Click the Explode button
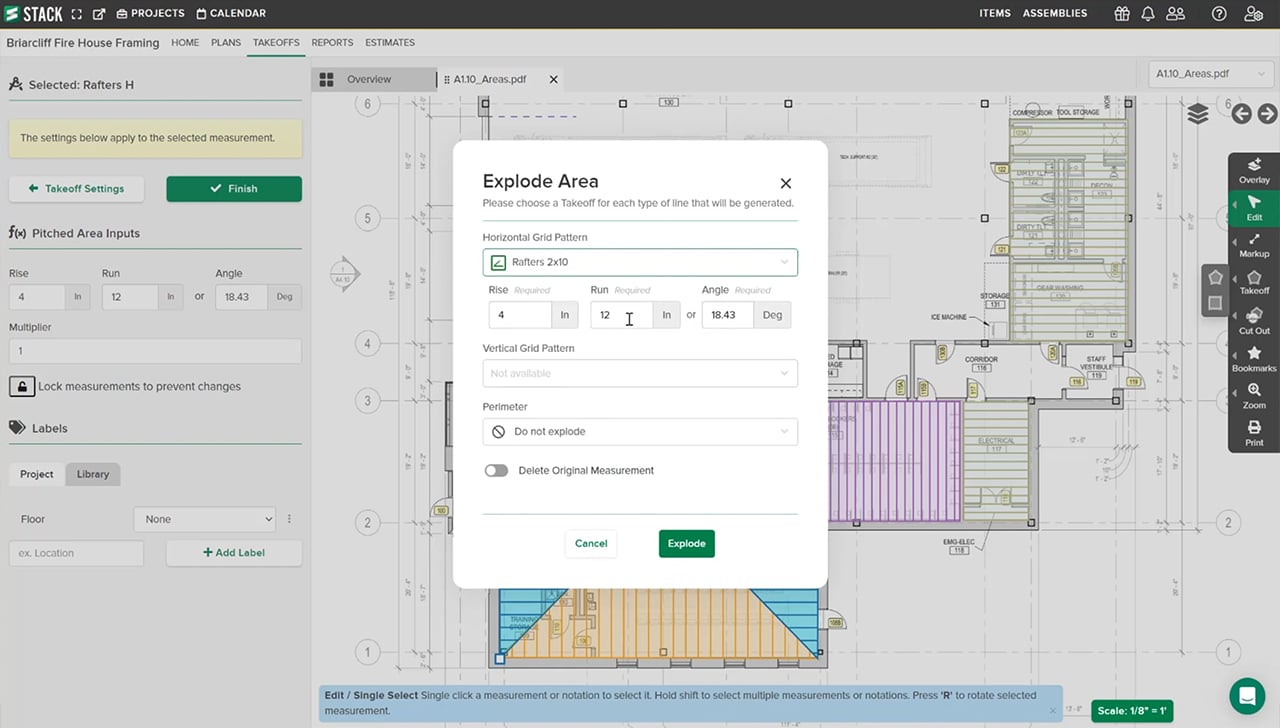Screen dimensions: 1280x728 click(x=687, y=543)
